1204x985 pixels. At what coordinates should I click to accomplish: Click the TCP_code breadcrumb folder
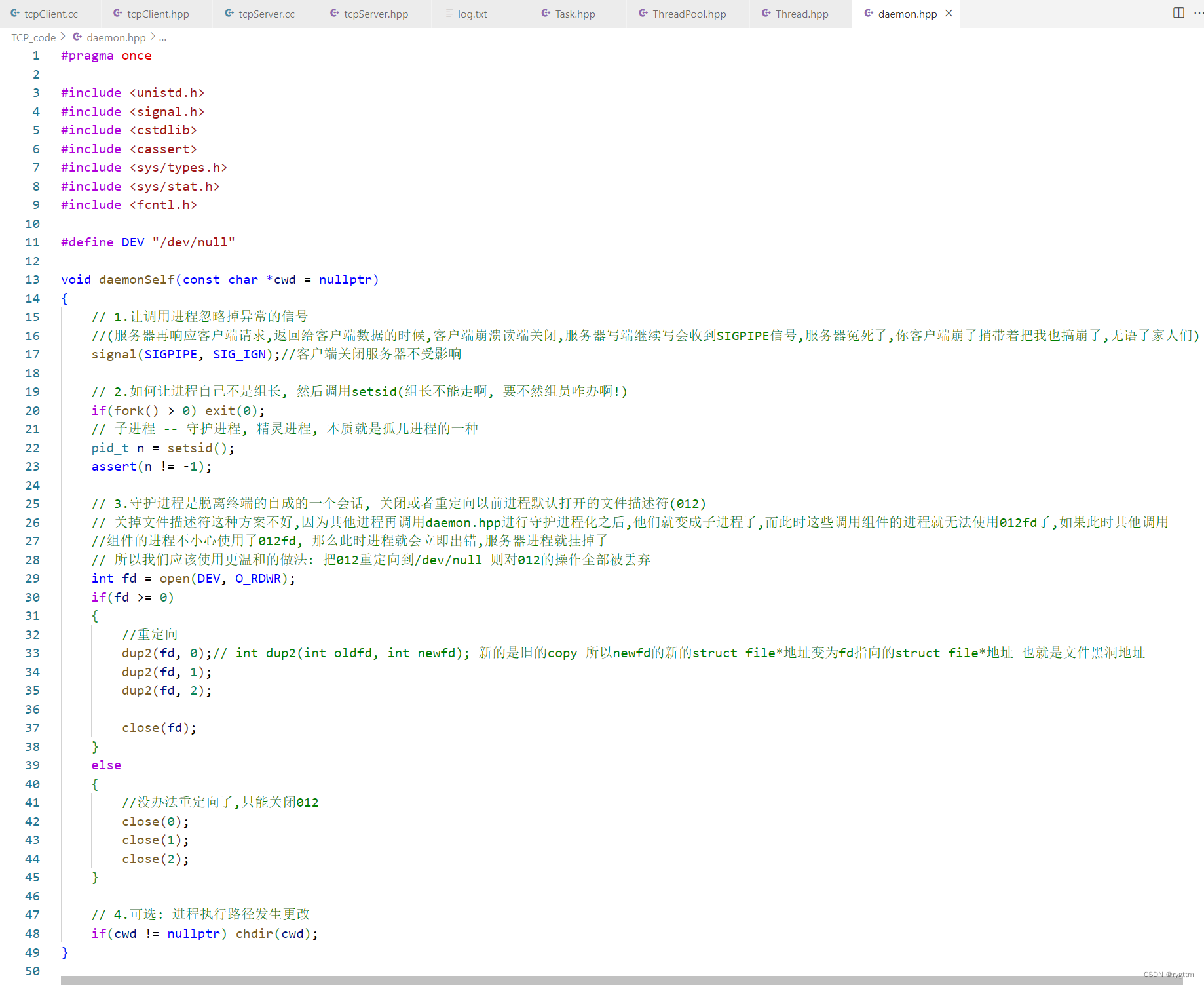(33, 37)
